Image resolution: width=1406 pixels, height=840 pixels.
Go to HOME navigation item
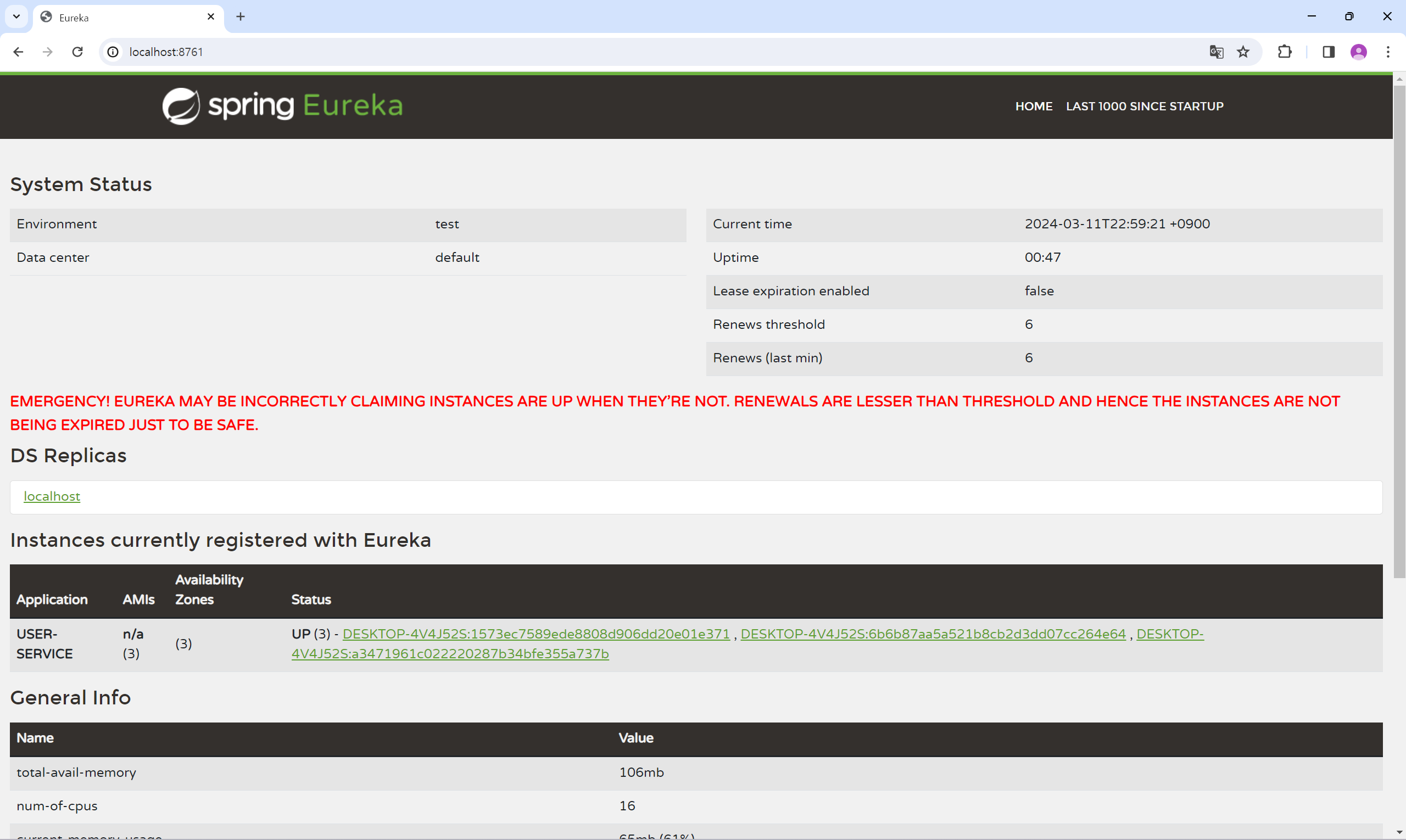point(1034,107)
